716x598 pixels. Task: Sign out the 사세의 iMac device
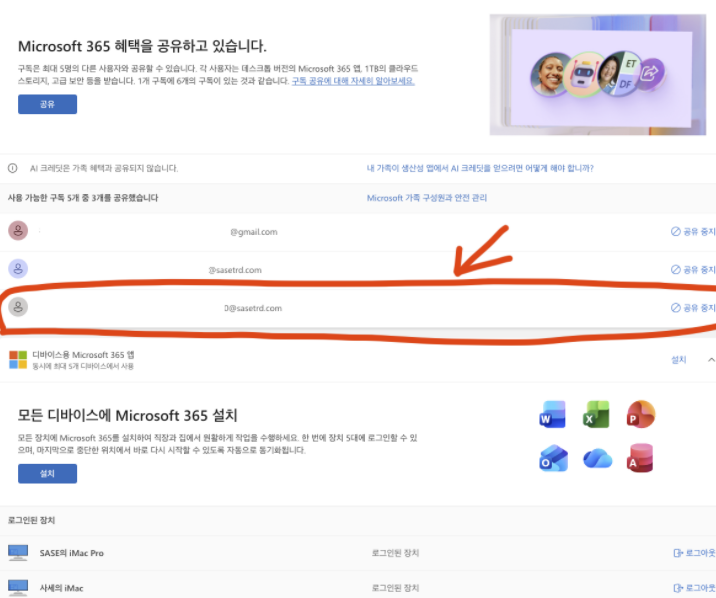tap(695, 588)
